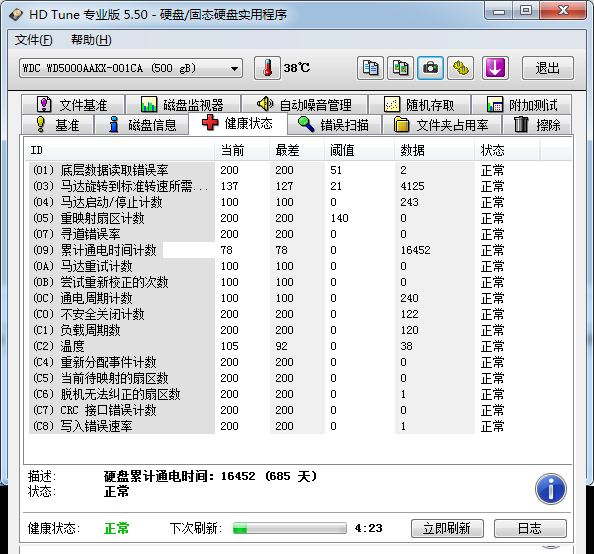Click the threshold value 140
Viewport: 594px width, 554px height.
point(339,218)
